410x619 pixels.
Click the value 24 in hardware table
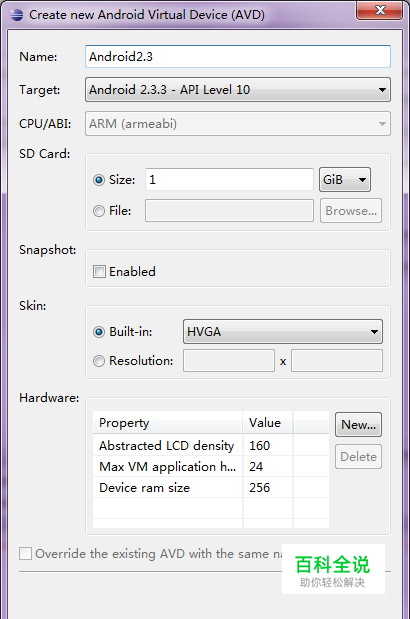256,467
